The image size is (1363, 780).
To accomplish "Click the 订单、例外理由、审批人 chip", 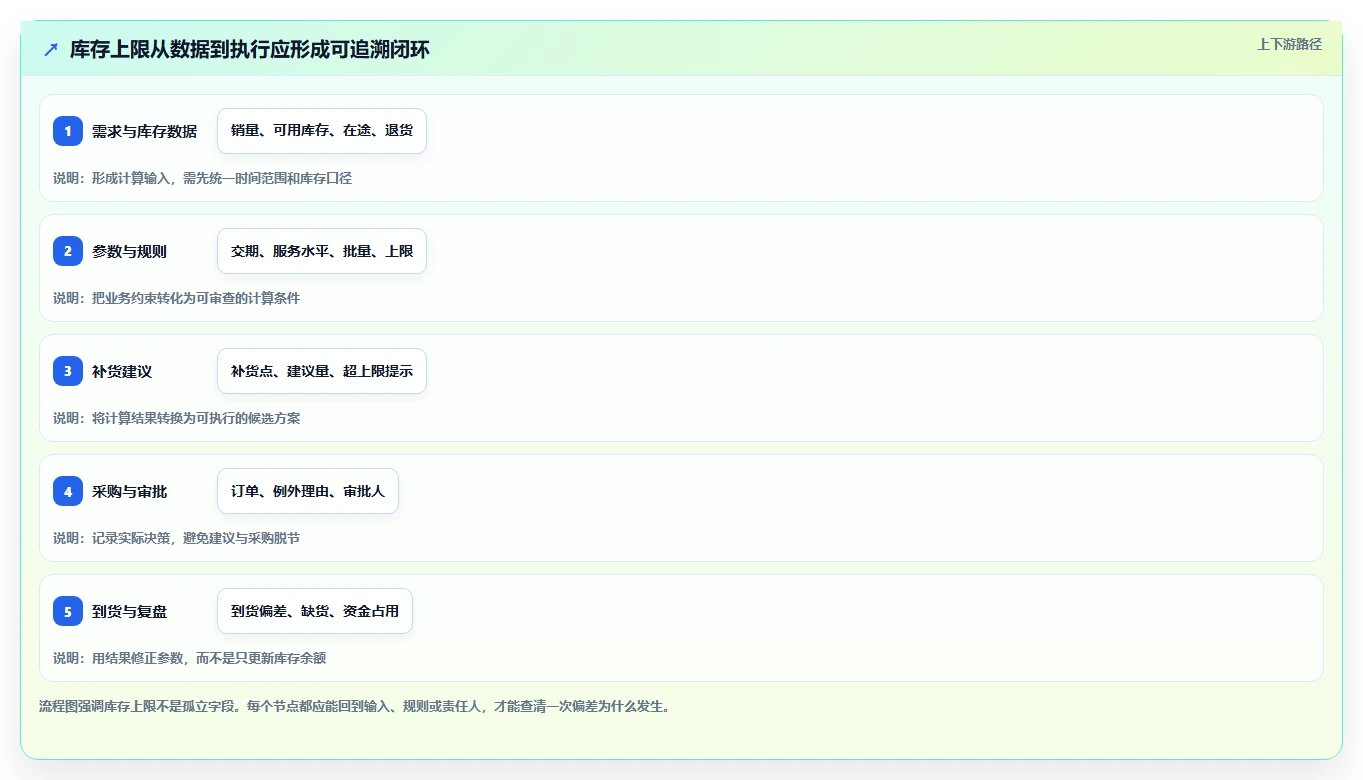I will point(308,491).
